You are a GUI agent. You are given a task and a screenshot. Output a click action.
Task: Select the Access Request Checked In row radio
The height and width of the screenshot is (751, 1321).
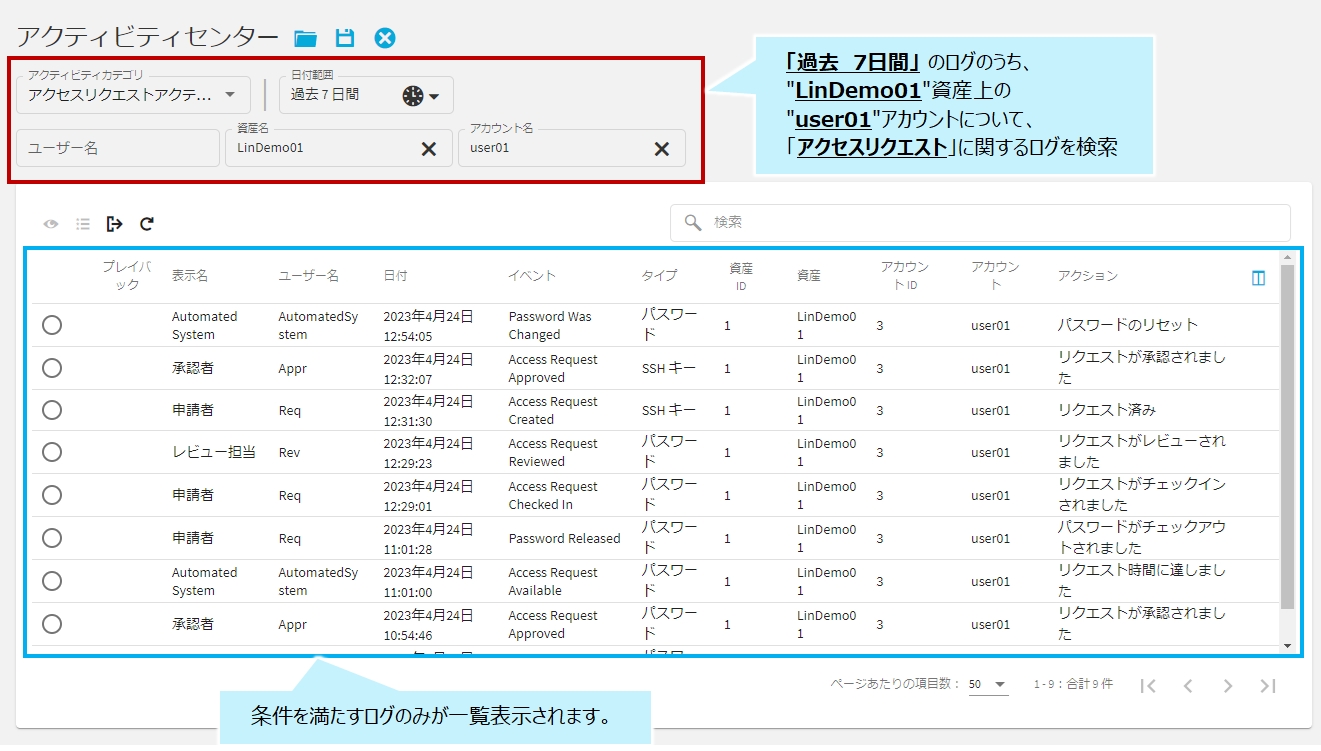(x=52, y=495)
